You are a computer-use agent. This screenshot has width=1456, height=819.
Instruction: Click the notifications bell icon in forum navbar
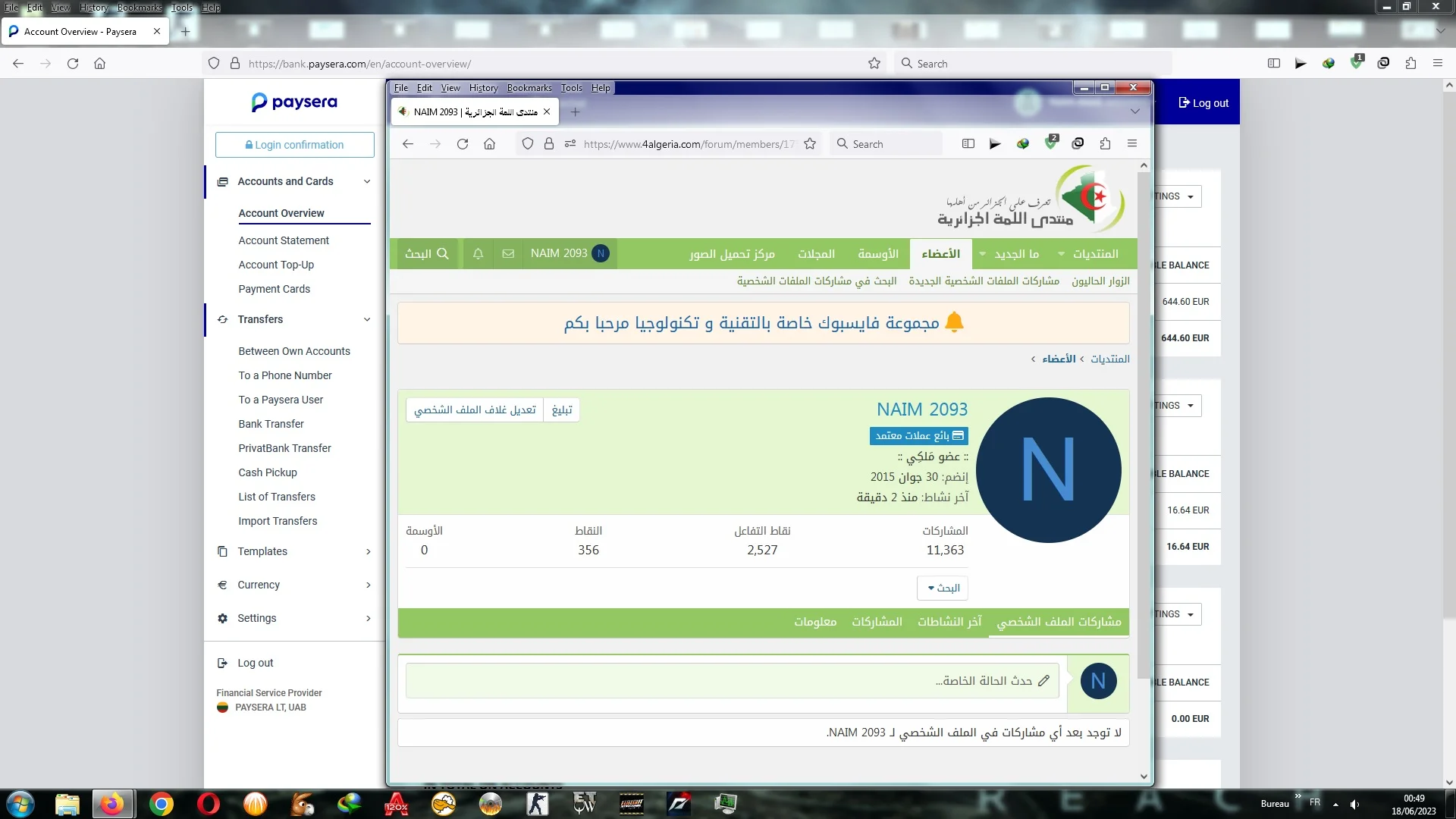click(x=478, y=254)
